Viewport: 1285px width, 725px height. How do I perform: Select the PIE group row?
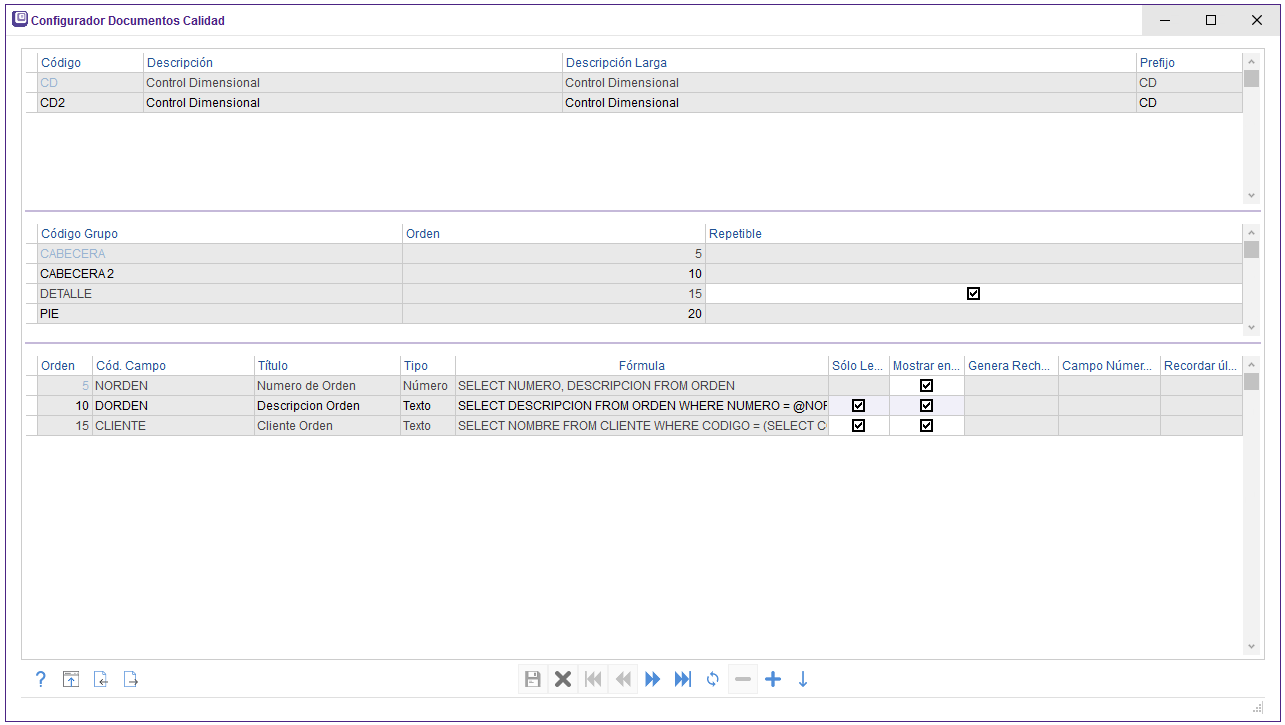(x=220, y=314)
